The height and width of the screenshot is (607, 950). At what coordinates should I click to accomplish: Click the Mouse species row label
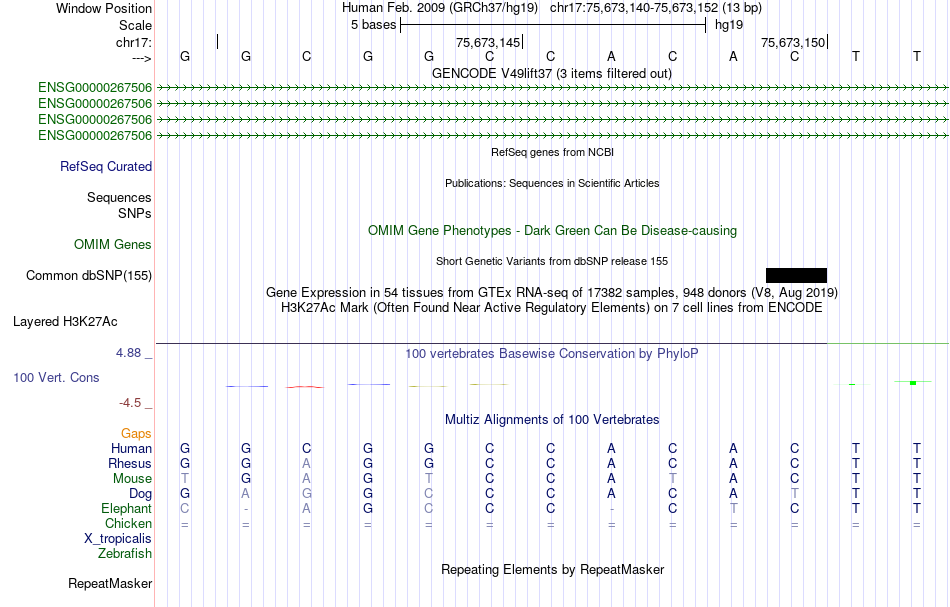coord(133,479)
